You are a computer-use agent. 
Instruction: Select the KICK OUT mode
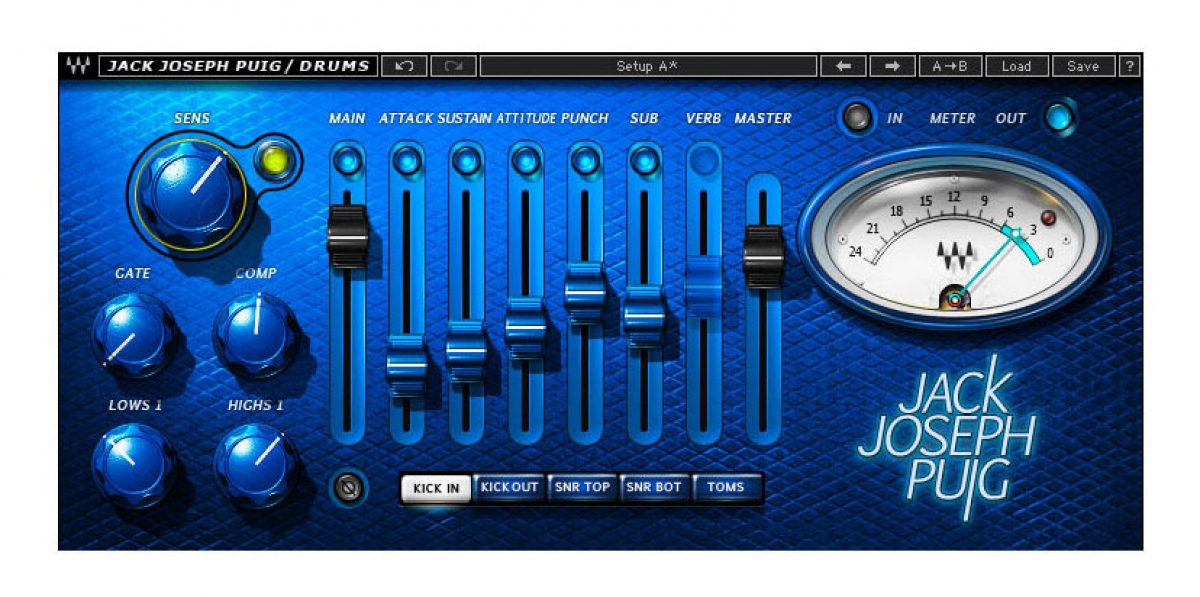point(509,488)
